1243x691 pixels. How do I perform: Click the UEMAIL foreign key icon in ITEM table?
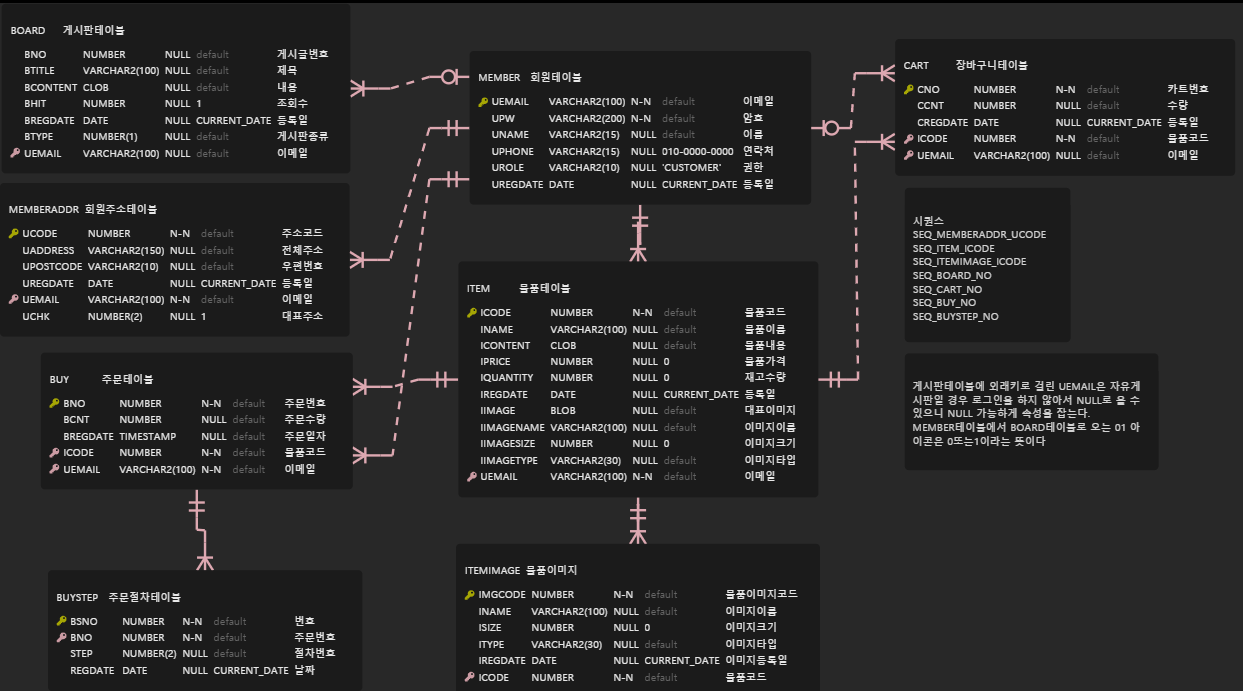(471, 477)
